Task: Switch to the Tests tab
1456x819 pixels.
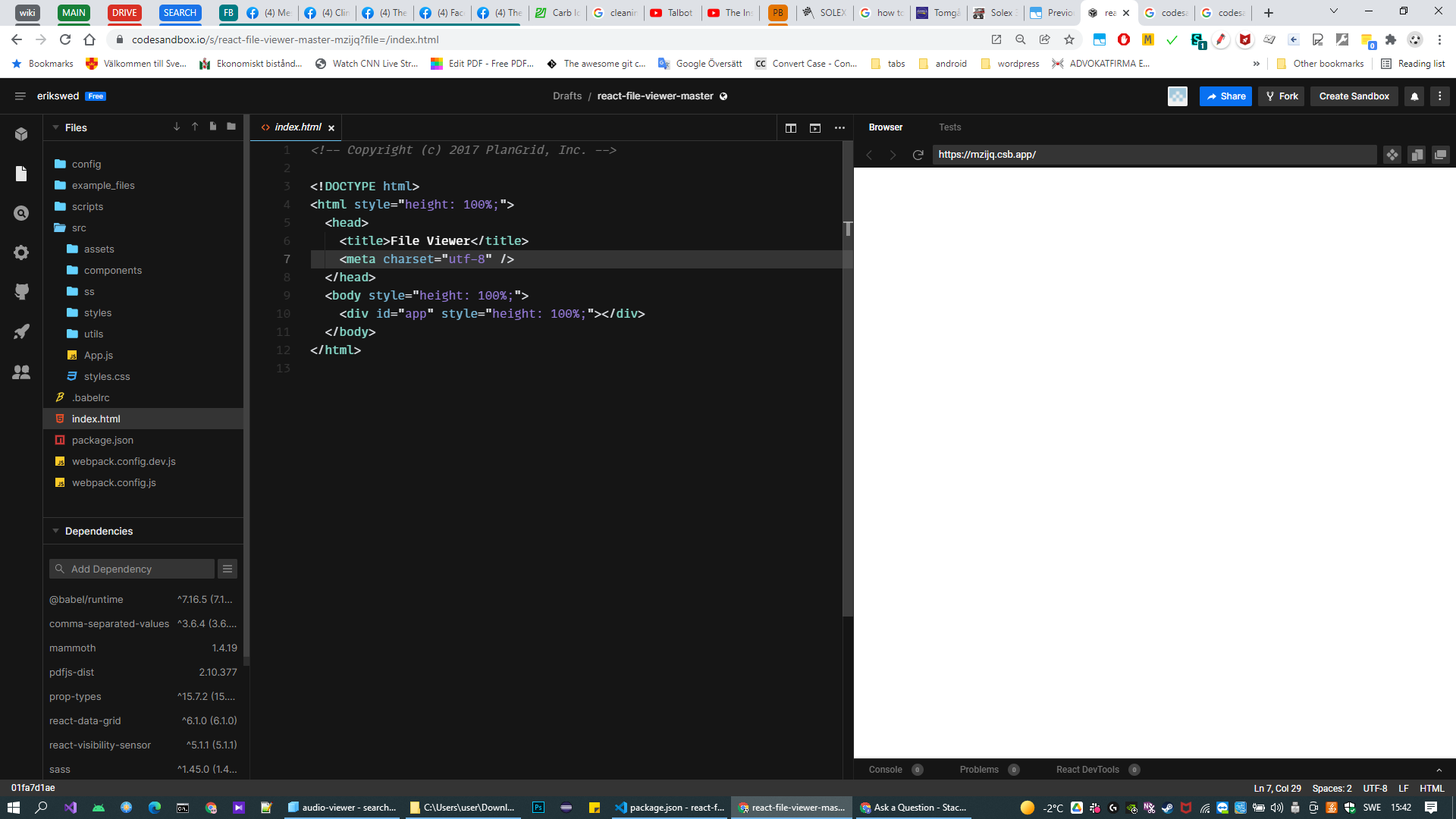Action: pos(950,127)
